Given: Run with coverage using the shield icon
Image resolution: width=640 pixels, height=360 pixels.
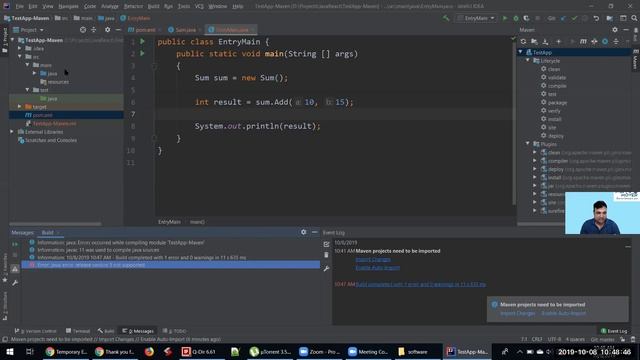Looking at the screenshot, I should point(527,18).
